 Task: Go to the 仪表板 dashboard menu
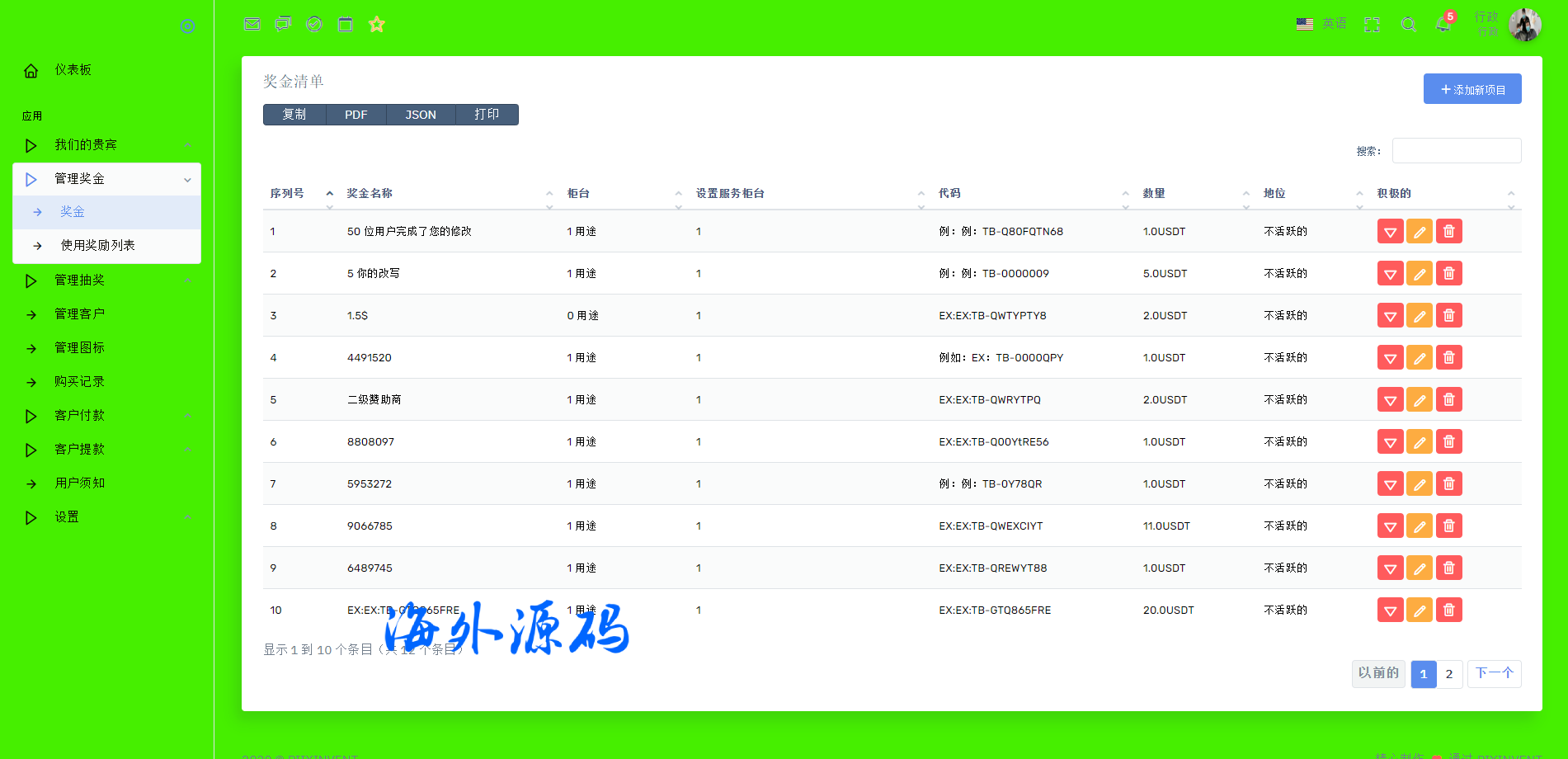tap(73, 70)
